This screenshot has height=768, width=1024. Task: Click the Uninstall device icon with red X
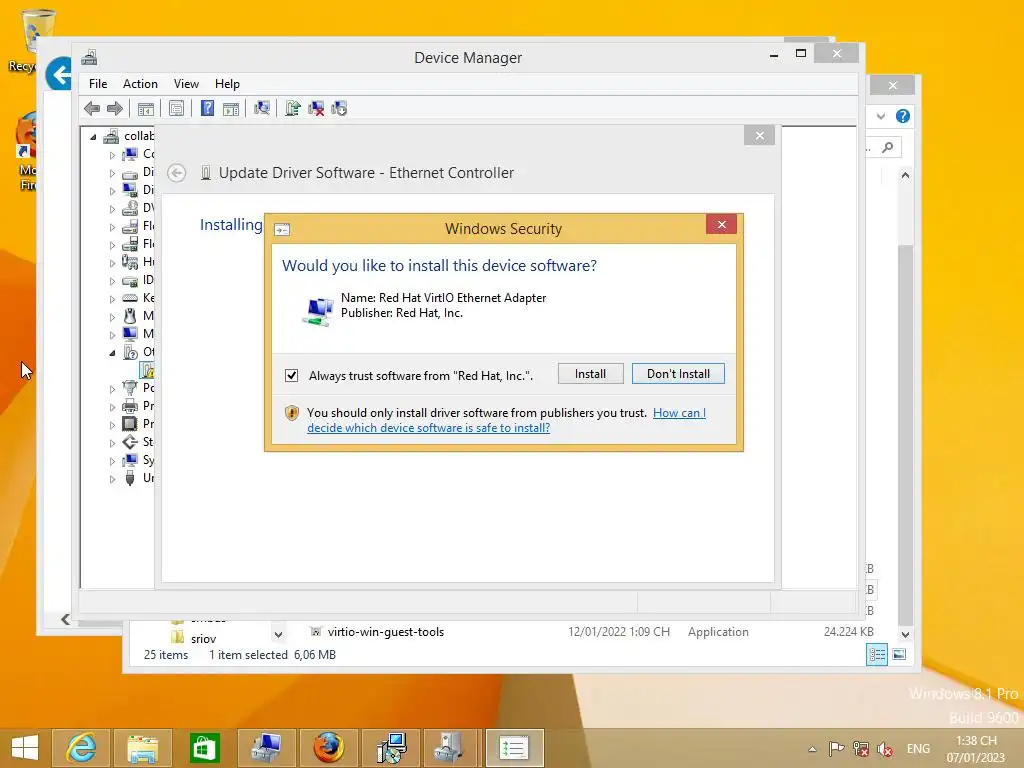pos(316,108)
